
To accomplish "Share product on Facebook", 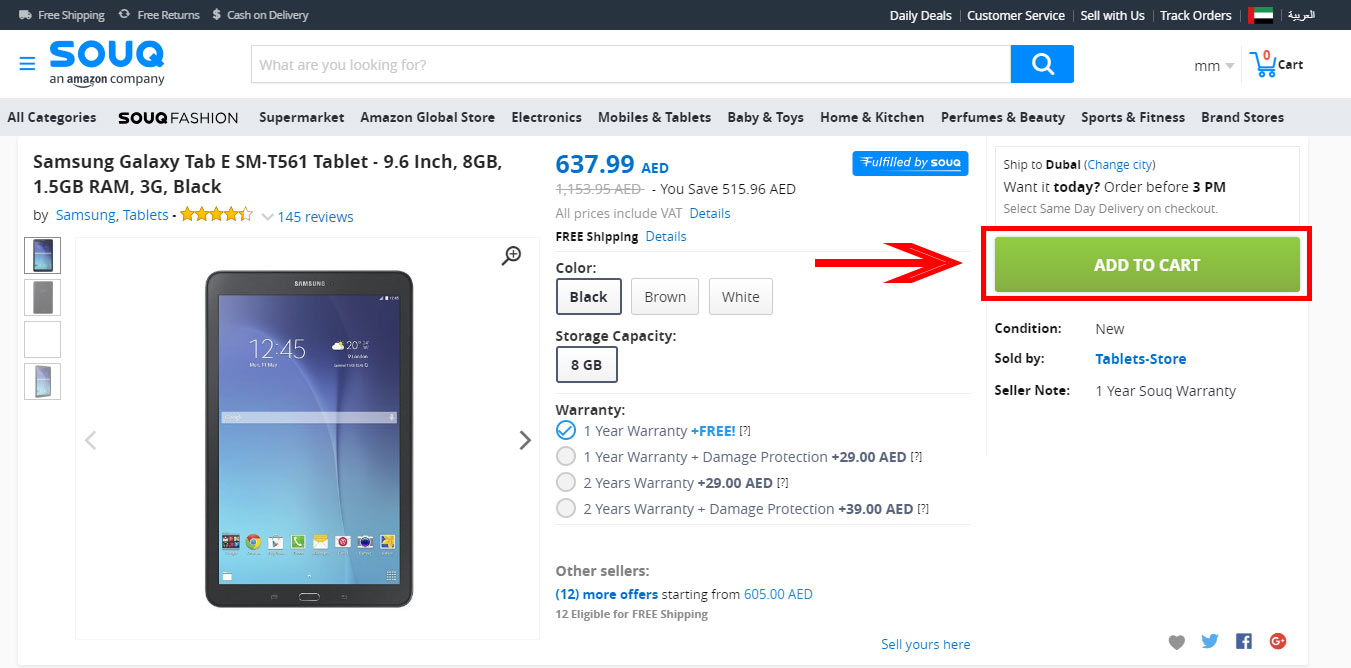I will point(1244,642).
